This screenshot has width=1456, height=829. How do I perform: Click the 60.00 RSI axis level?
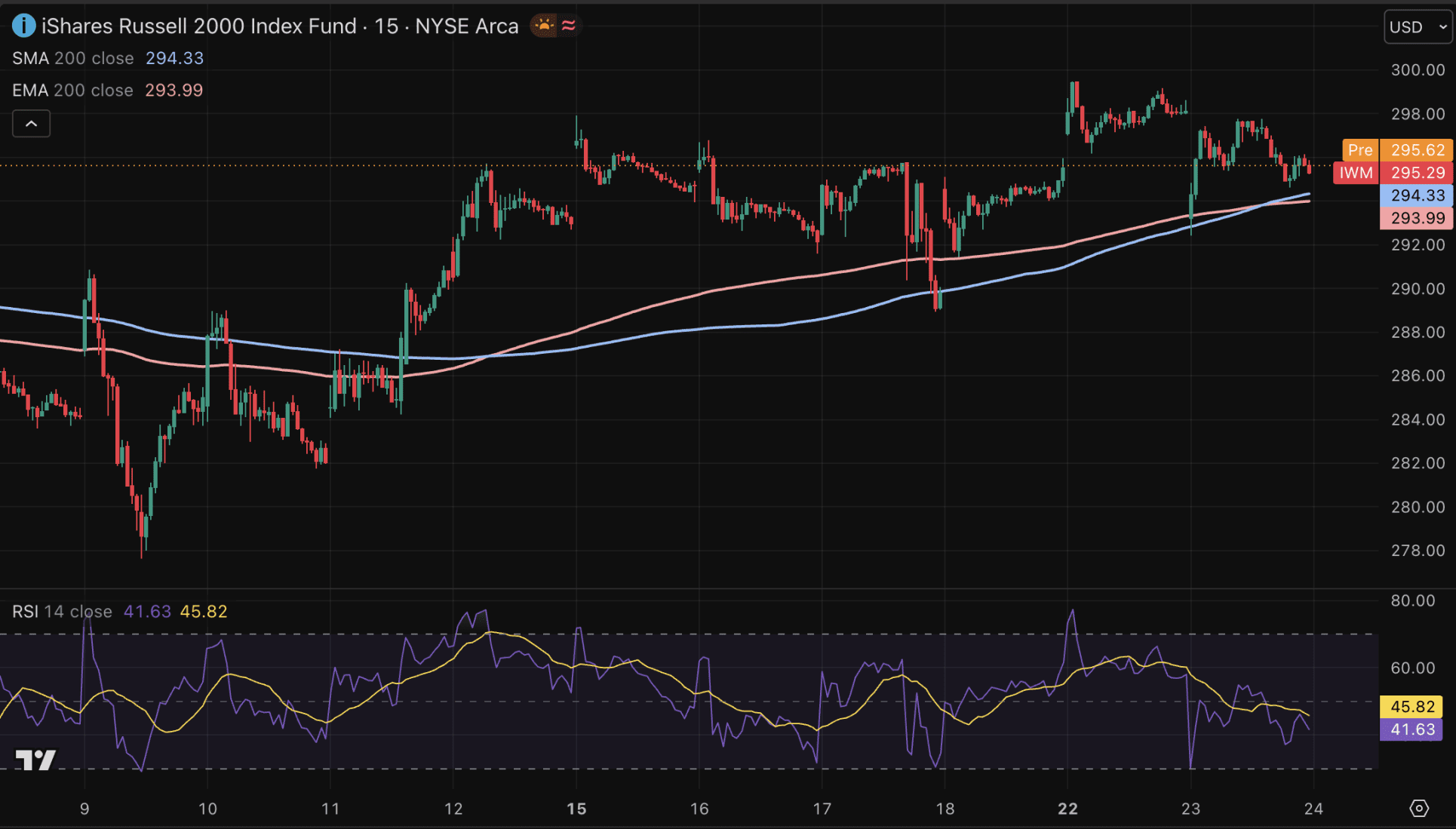tap(1413, 668)
